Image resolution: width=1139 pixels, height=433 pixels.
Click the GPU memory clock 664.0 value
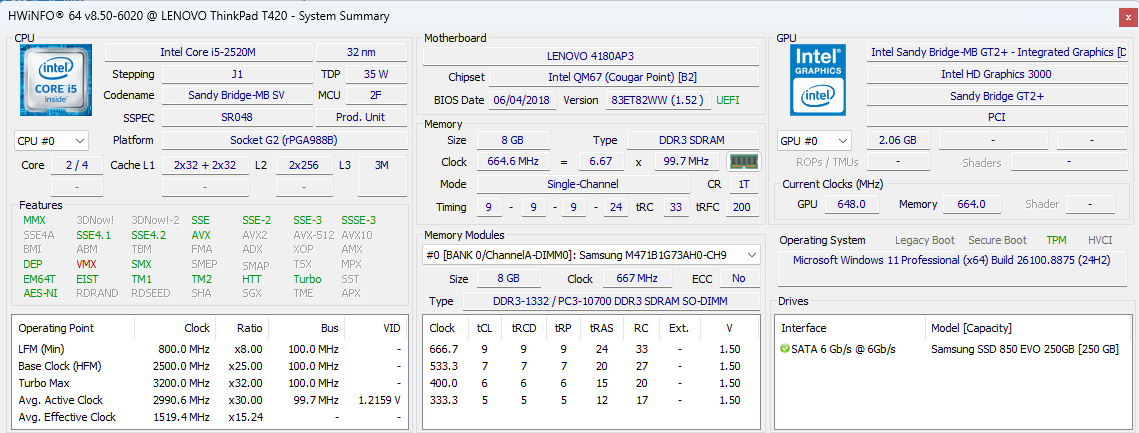pyautogui.click(x=971, y=204)
